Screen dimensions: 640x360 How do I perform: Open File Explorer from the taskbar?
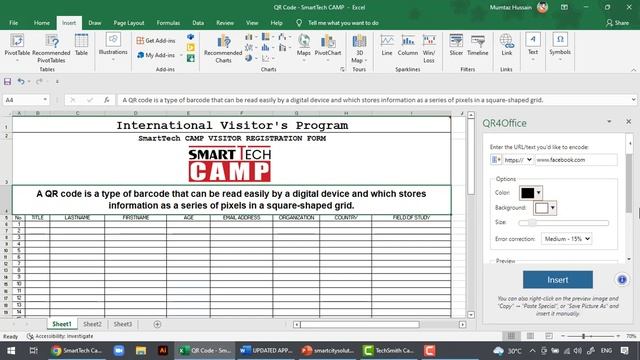tap(141, 351)
